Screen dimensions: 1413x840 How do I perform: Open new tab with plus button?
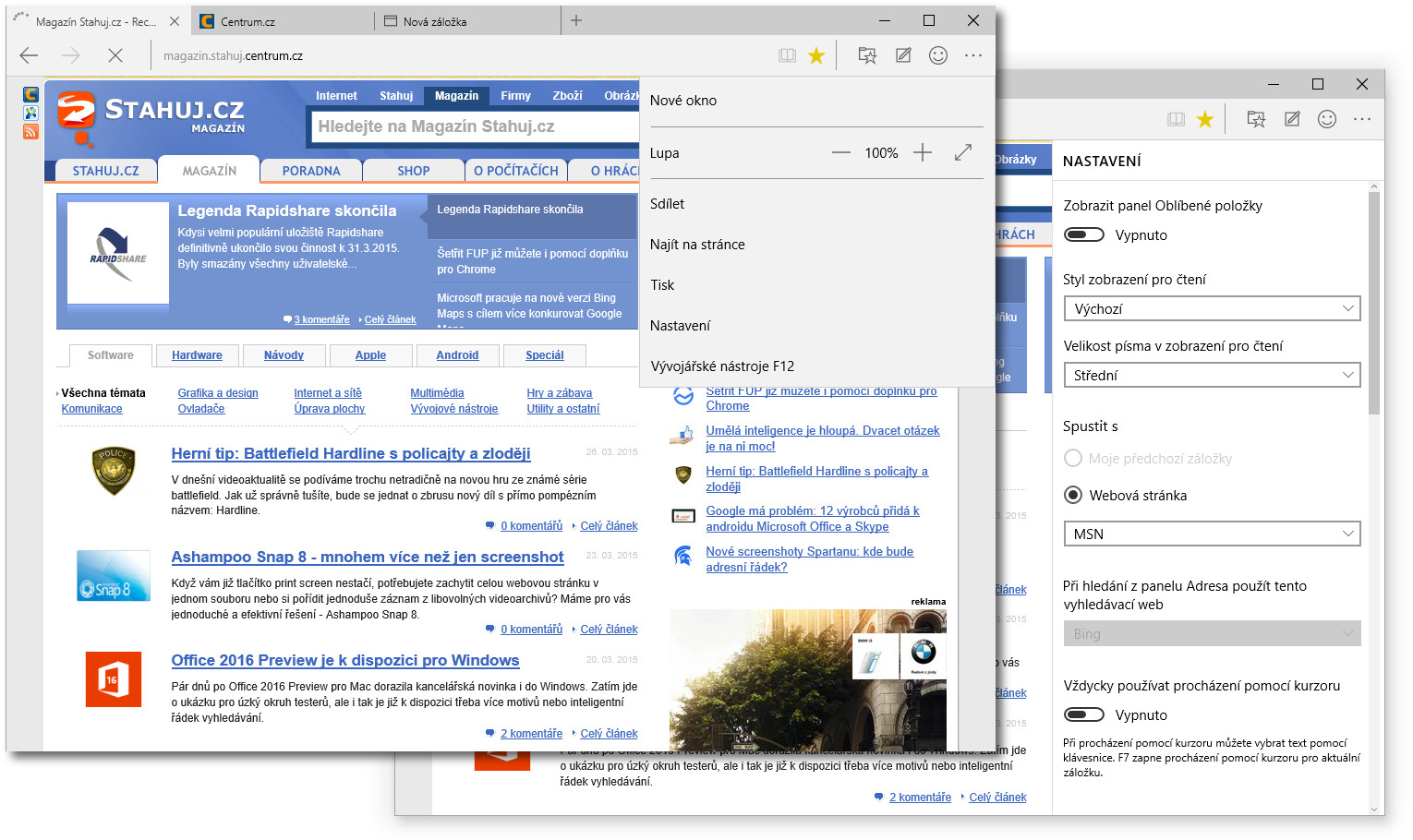[576, 20]
